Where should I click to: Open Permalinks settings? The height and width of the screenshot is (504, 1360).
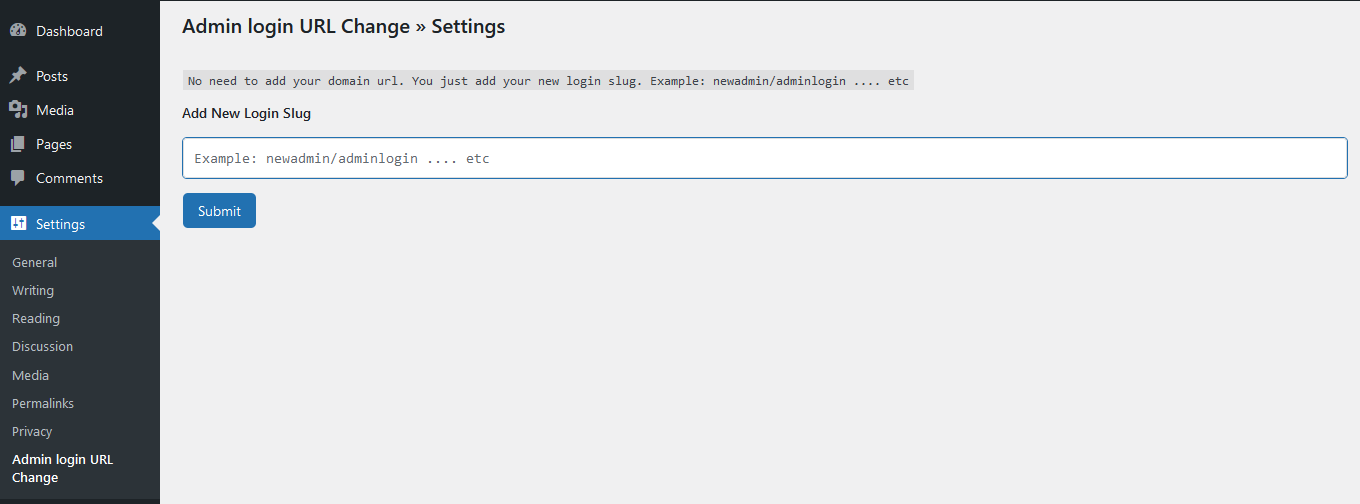pyautogui.click(x=43, y=403)
